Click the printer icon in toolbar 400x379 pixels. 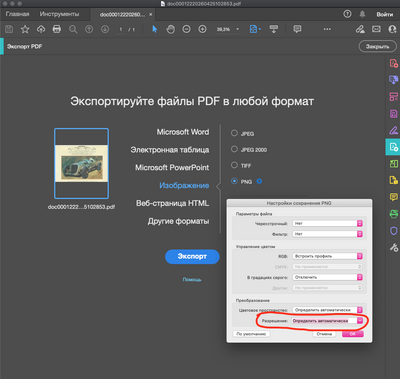pos(57,29)
